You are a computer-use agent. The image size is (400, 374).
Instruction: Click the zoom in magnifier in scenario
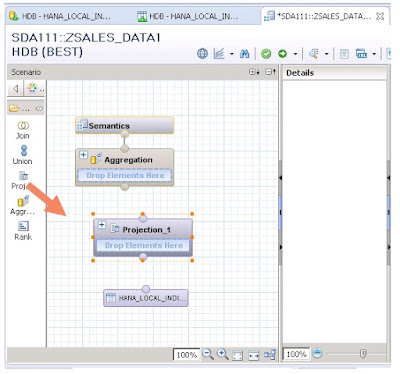click(223, 354)
